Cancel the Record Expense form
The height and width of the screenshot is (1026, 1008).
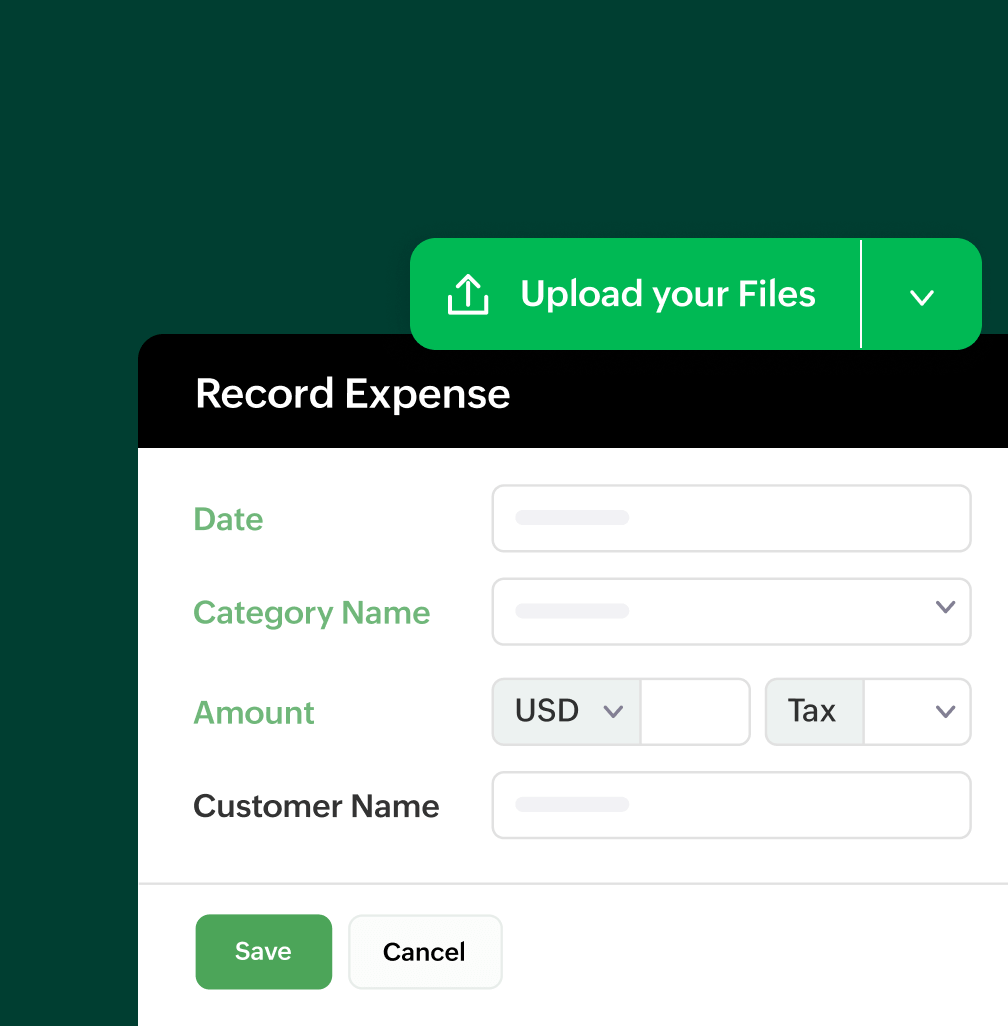(424, 951)
